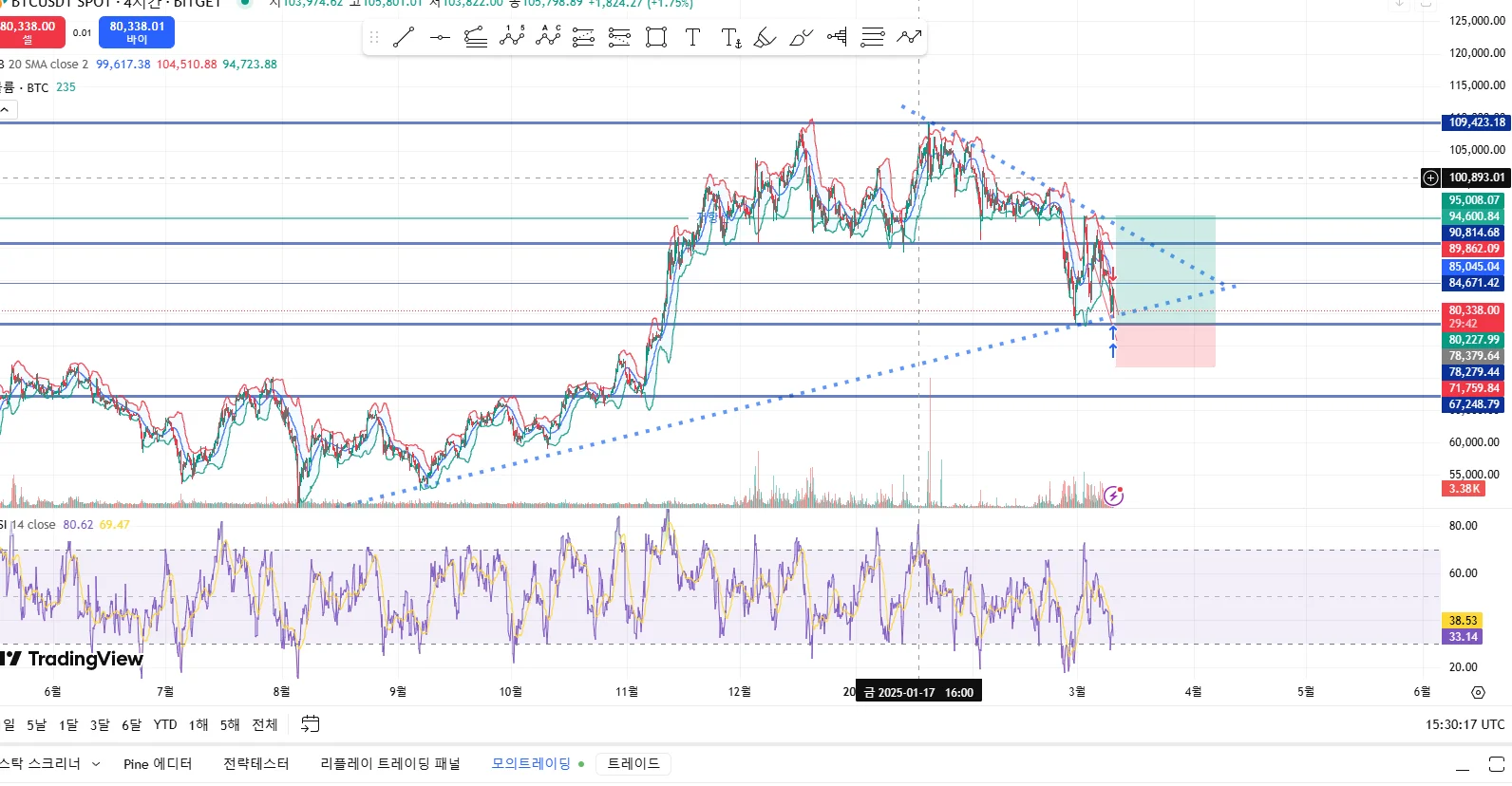Image resolution: width=1512 pixels, height=786 pixels.
Task: Set the chart range to 5해
Action: [230, 725]
